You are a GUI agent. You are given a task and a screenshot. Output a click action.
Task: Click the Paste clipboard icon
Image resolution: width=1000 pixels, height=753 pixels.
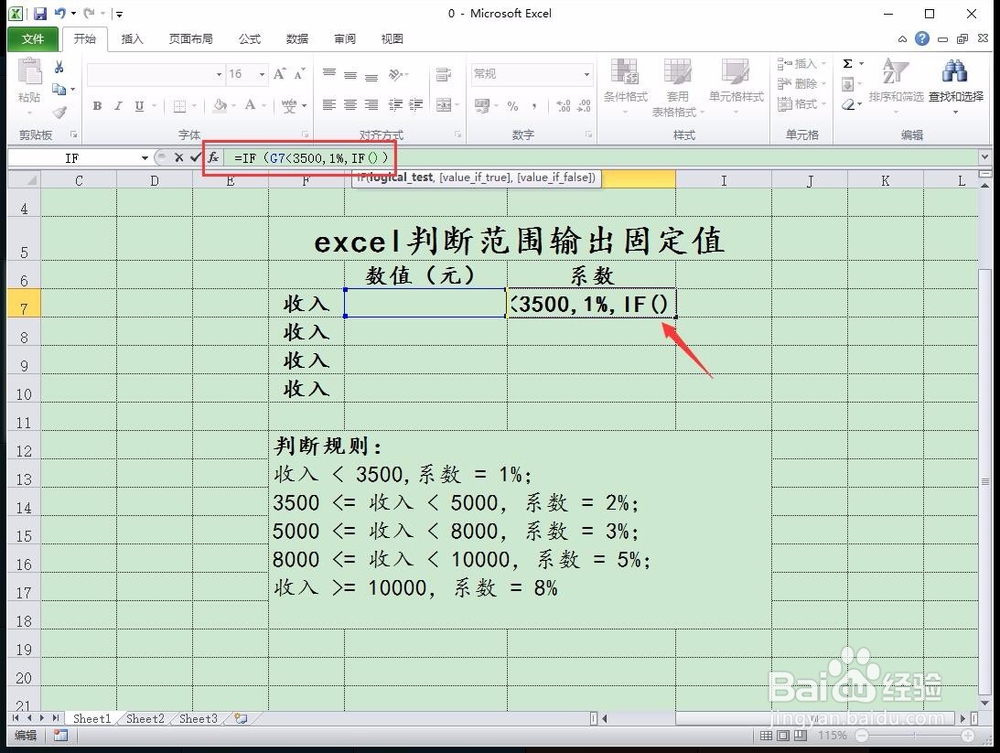tap(29, 73)
